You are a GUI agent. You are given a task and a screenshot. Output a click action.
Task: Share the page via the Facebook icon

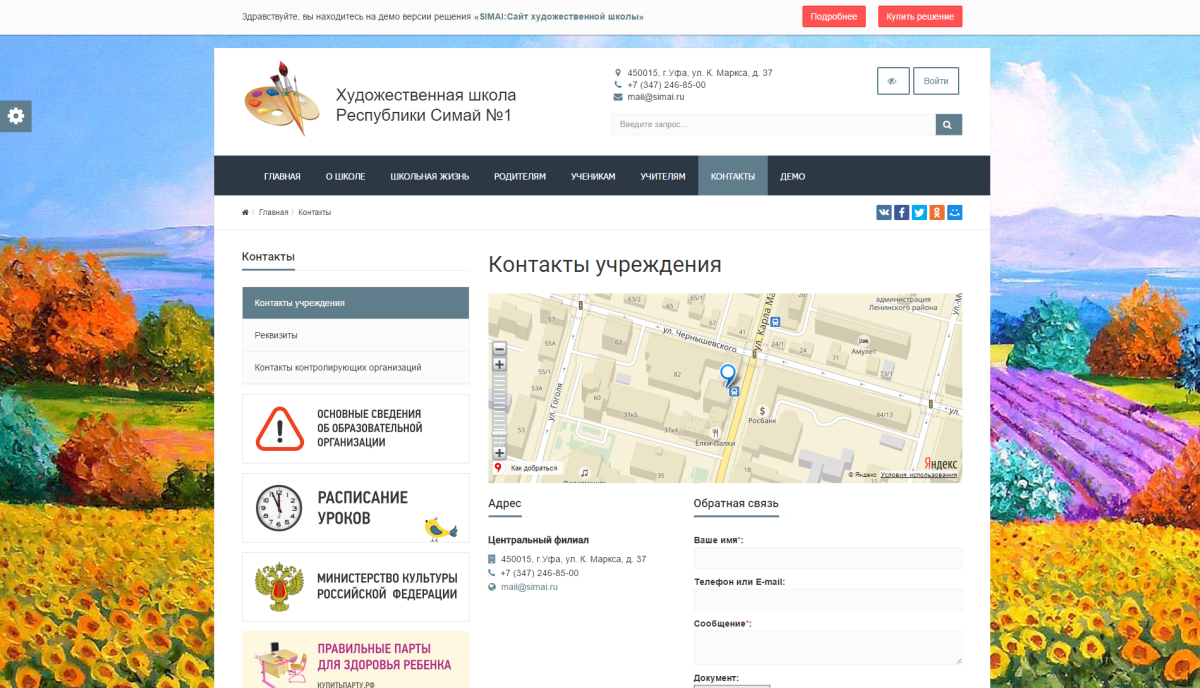click(x=901, y=212)
